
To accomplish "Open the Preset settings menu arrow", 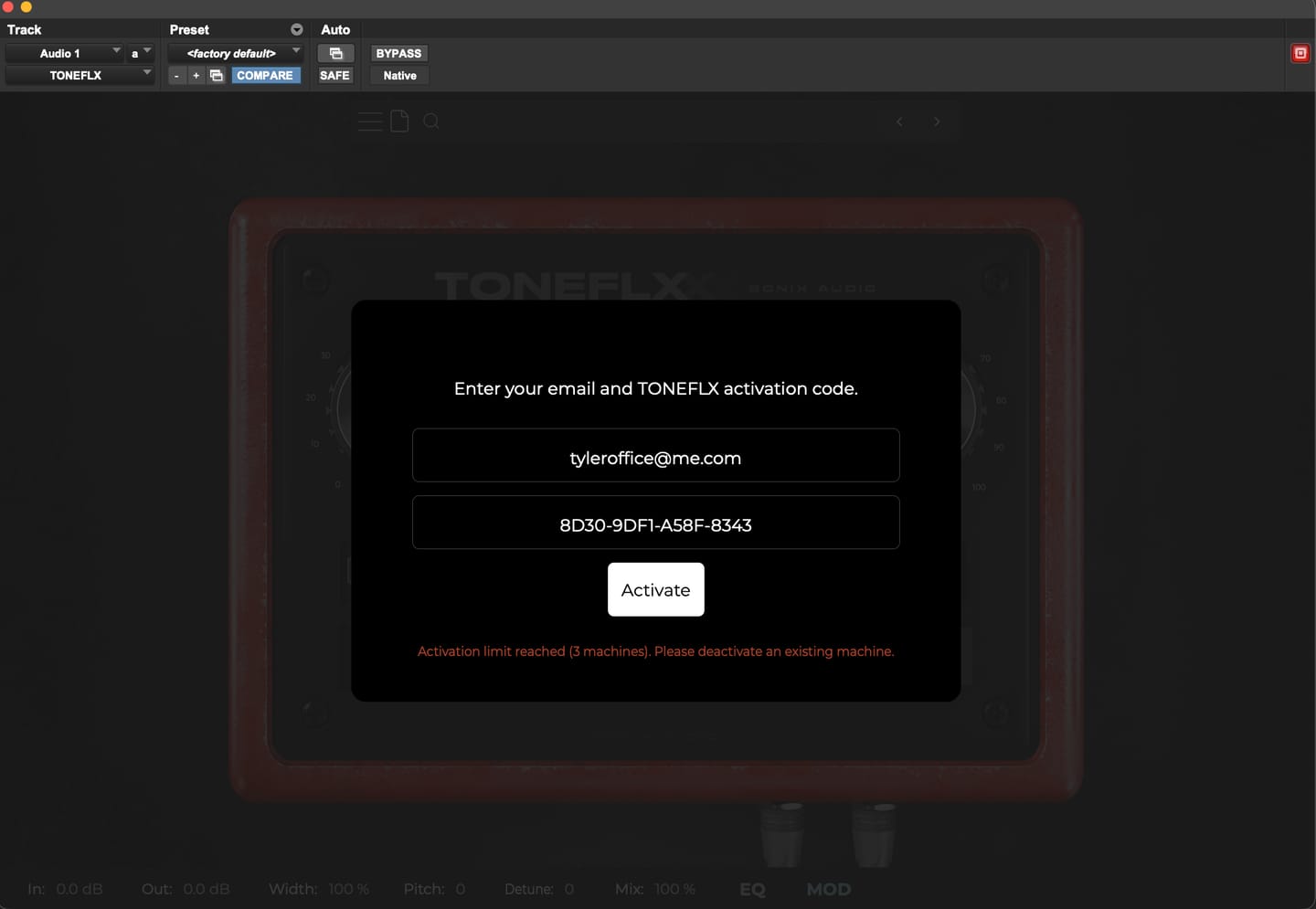I will 296,29.
